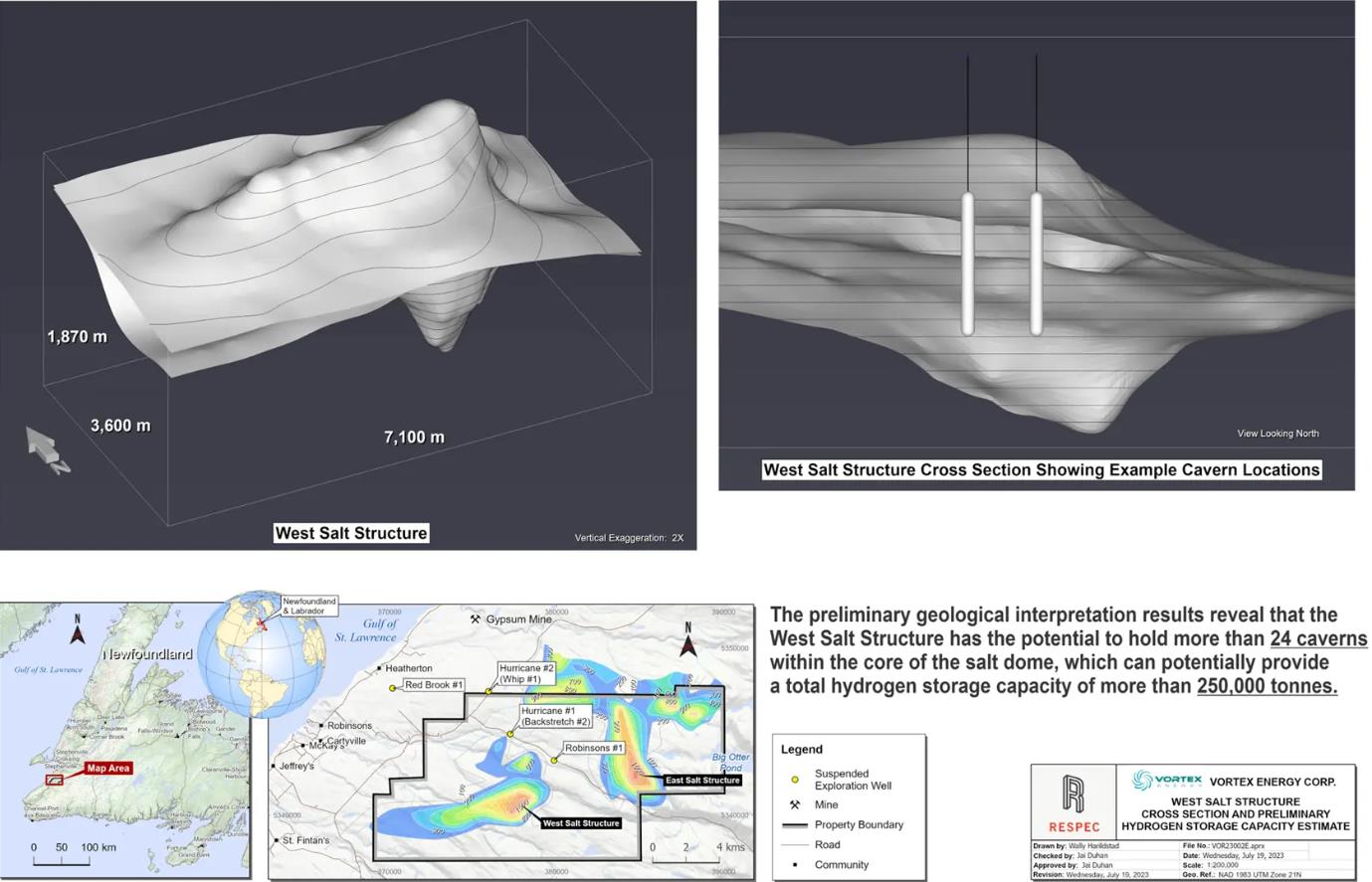Viewport: 1372px width, 882px height.
Task: Click the Robinsons #1 well label
Action: [x=593, y=748]
